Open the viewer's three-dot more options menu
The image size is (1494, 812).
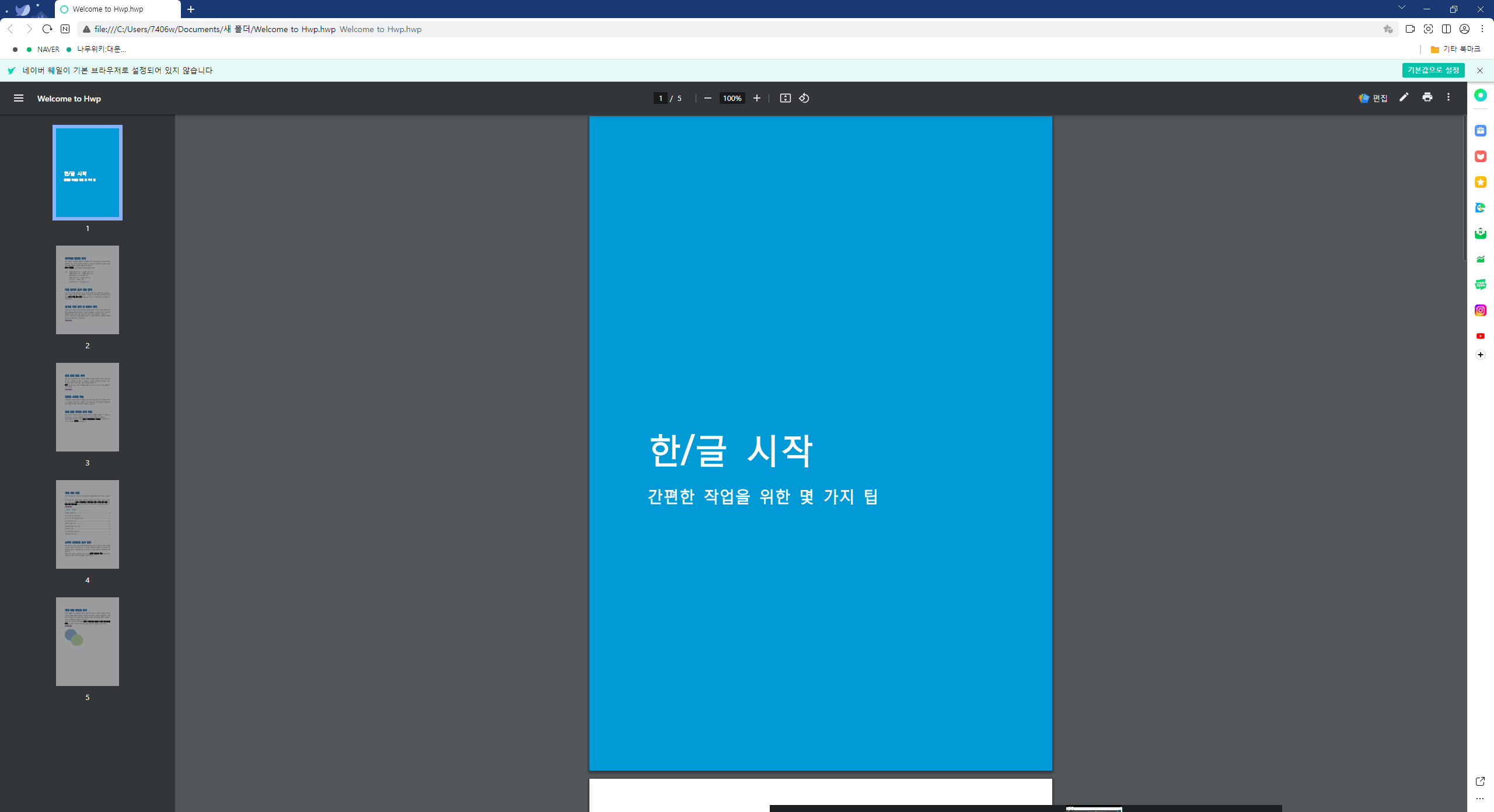[1448, 97]
